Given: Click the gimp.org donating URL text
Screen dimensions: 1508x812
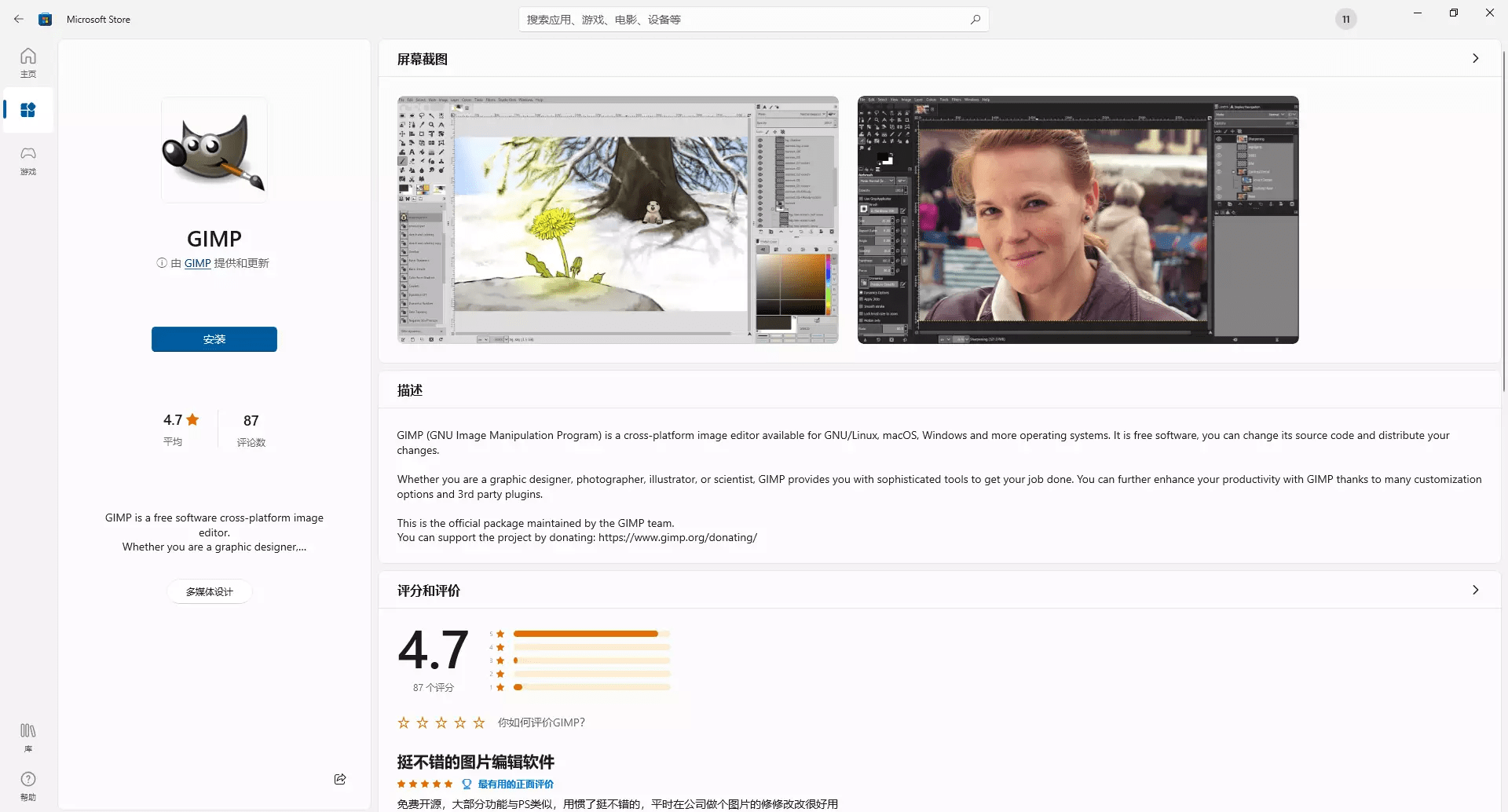Looking at the screenshot, I should point(678,538).
